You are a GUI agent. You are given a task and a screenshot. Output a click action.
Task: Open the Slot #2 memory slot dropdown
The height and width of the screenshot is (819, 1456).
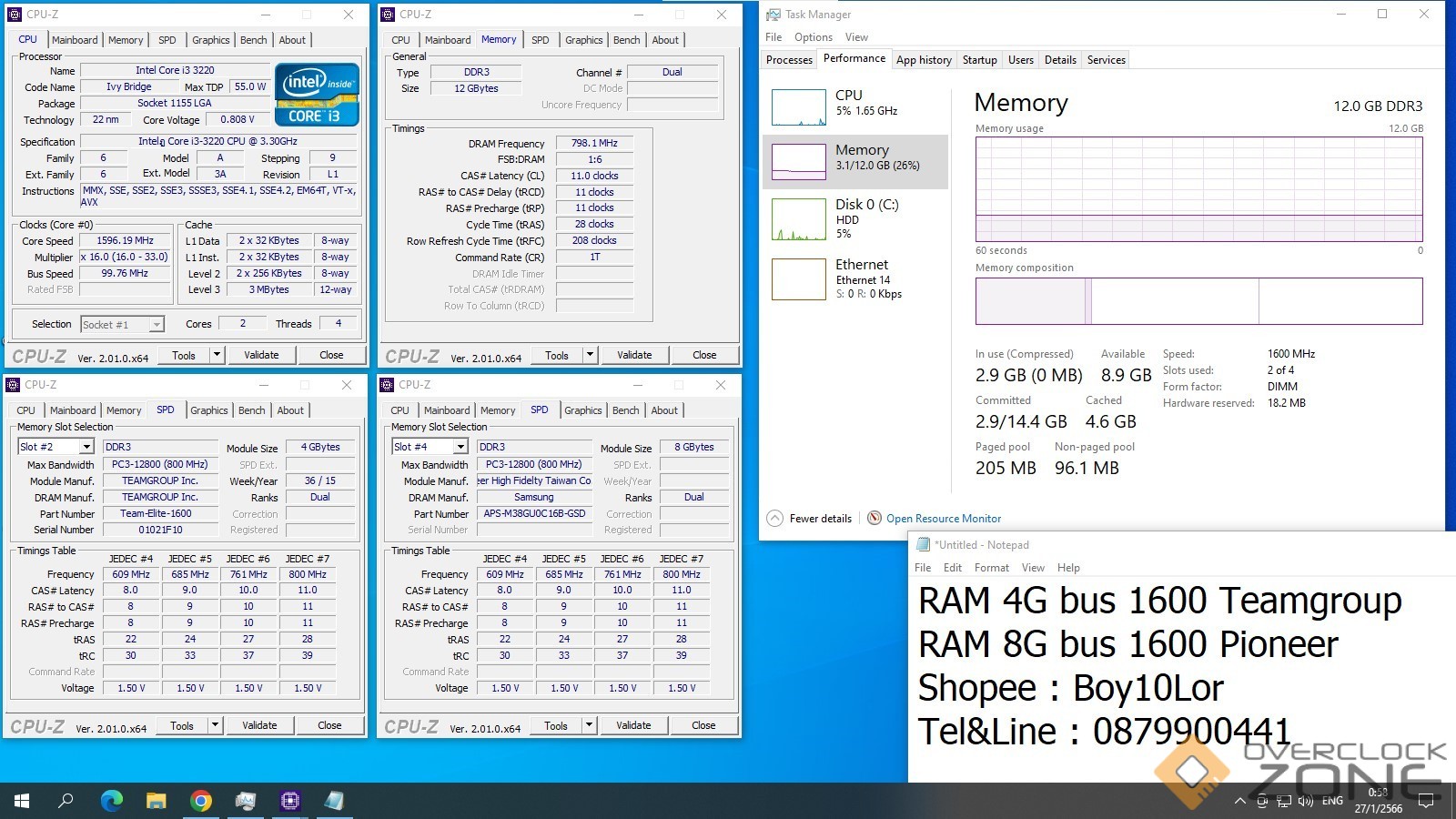pos(86,447)
